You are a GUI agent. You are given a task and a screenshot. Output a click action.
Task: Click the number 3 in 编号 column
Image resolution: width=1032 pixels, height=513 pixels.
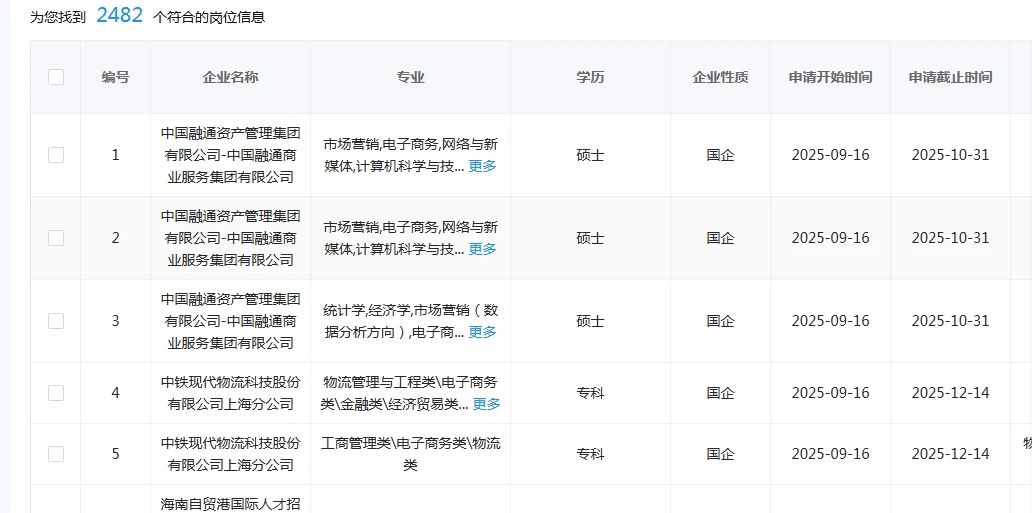[116, 321]
